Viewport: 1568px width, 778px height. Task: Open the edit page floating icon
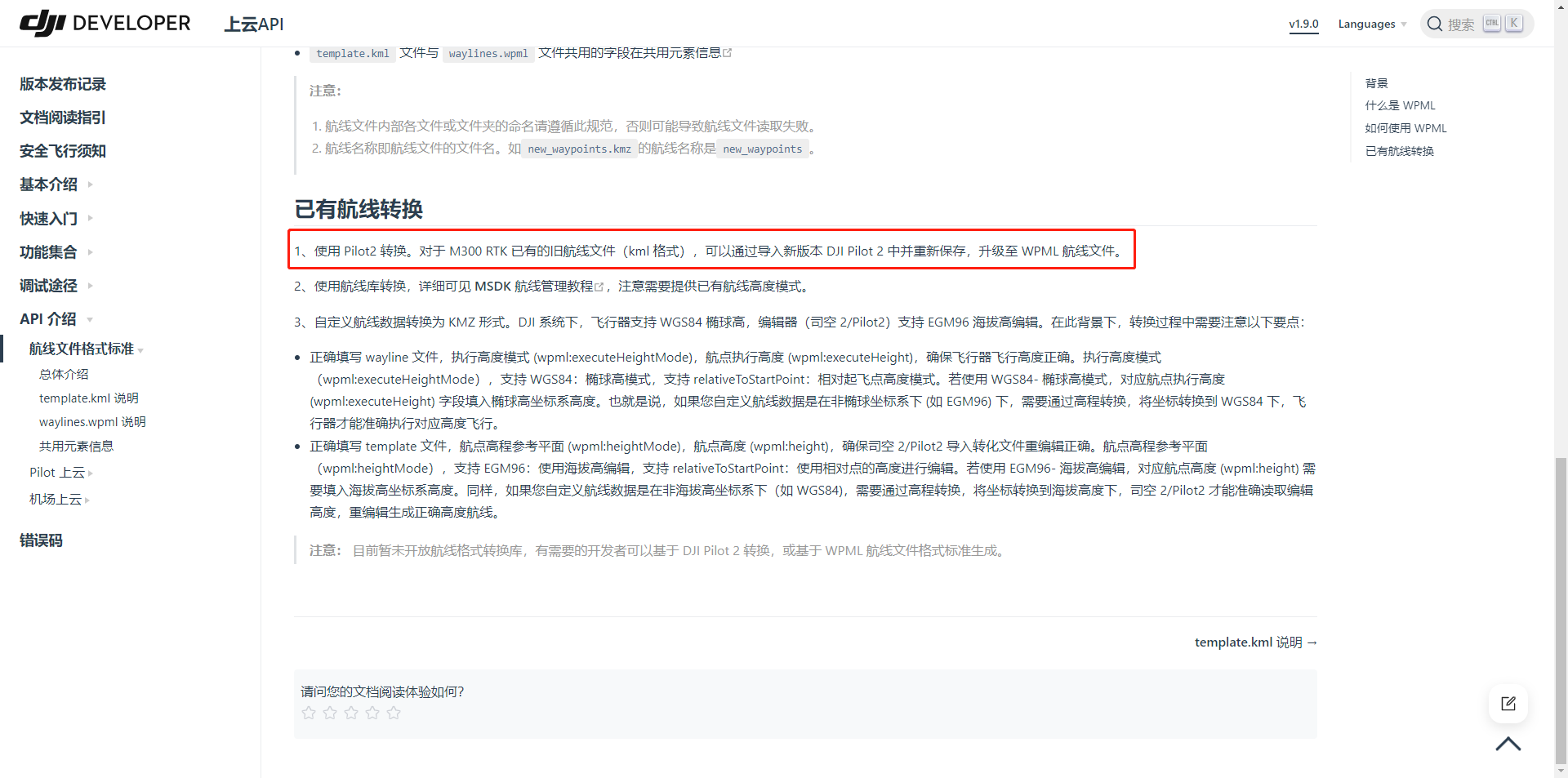click(1508, 704)
